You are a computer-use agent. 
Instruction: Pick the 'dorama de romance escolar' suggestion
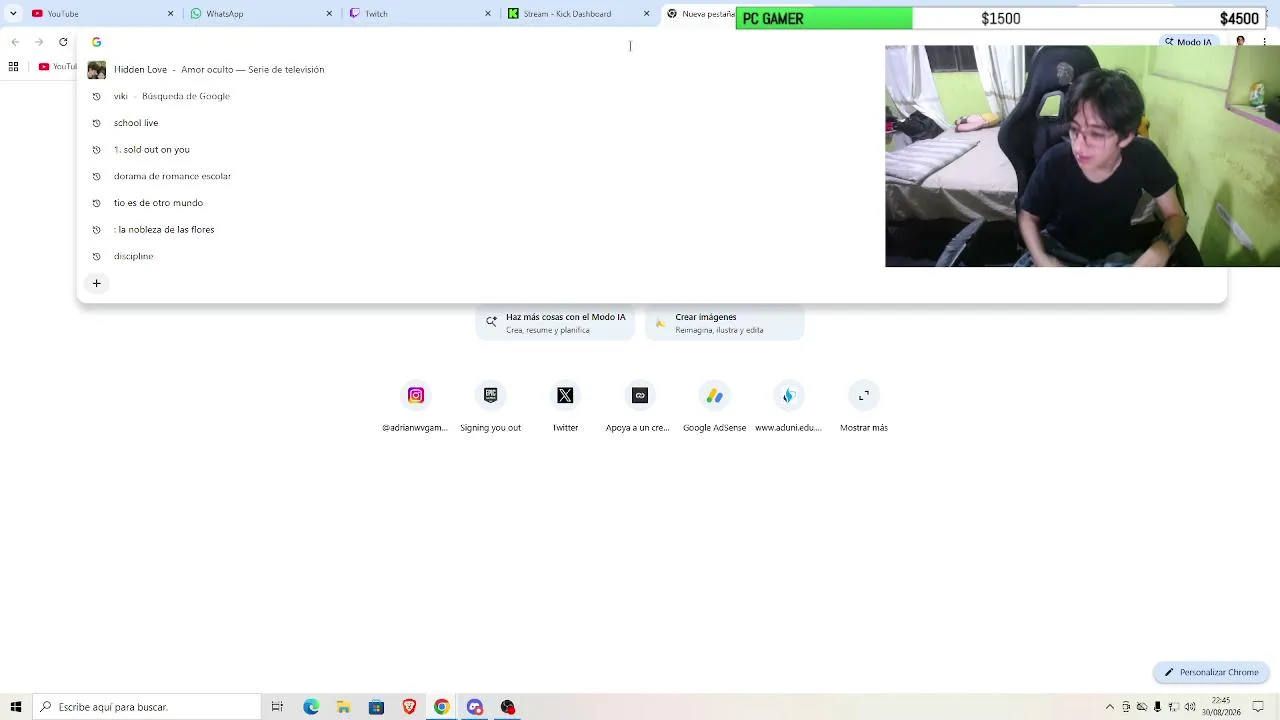[480, 176]
